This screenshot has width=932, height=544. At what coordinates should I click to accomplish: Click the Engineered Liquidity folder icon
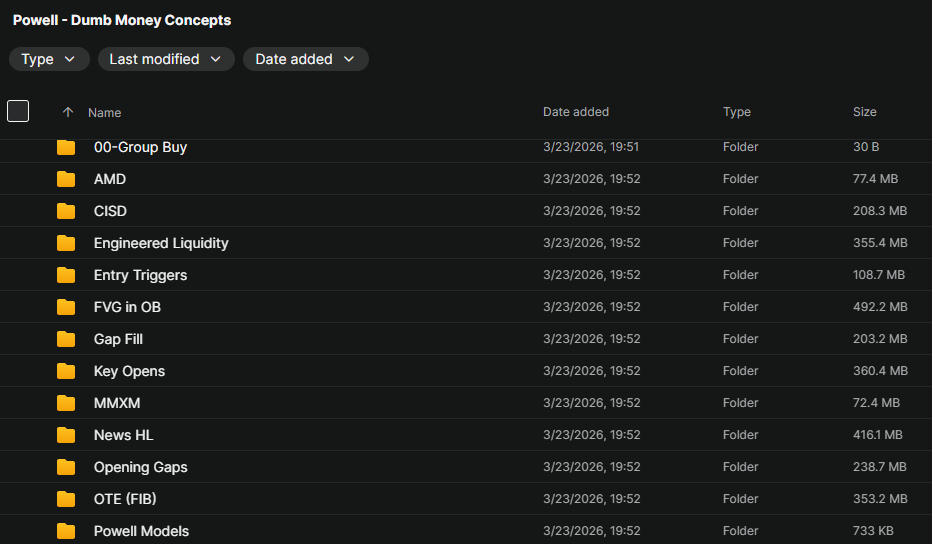66,243
